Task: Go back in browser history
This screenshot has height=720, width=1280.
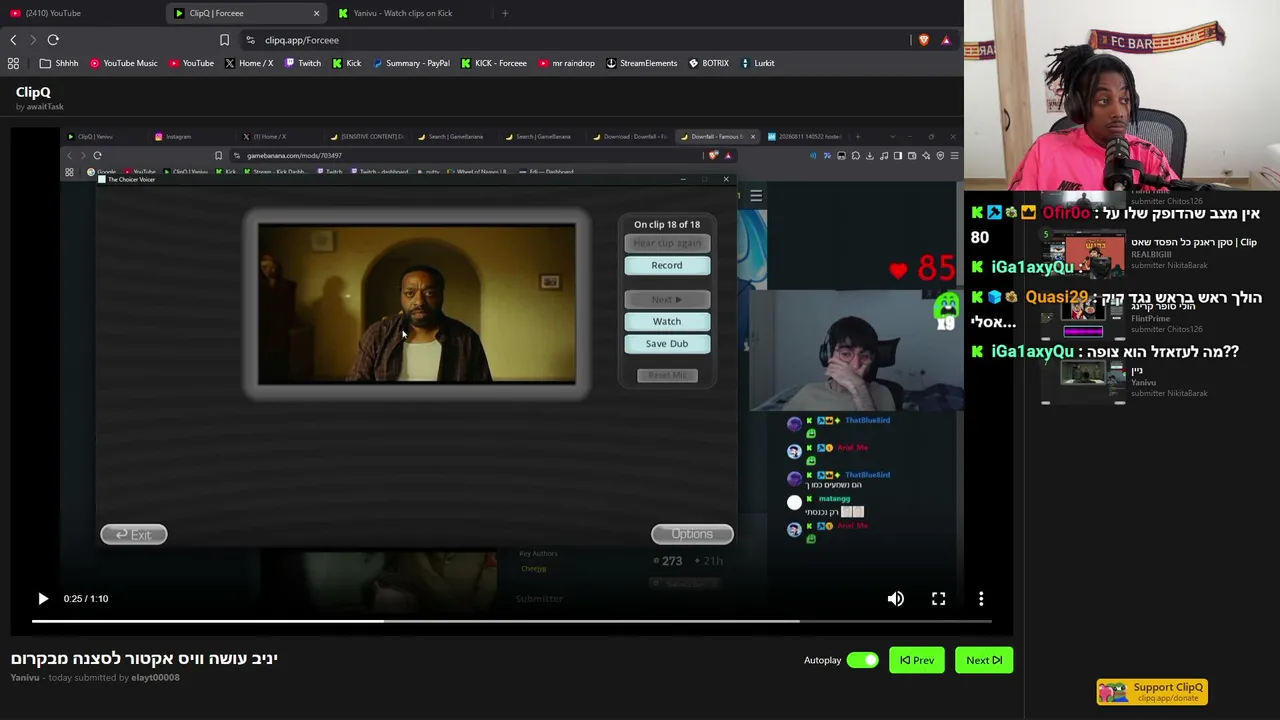Action: [x=13, y=40]
